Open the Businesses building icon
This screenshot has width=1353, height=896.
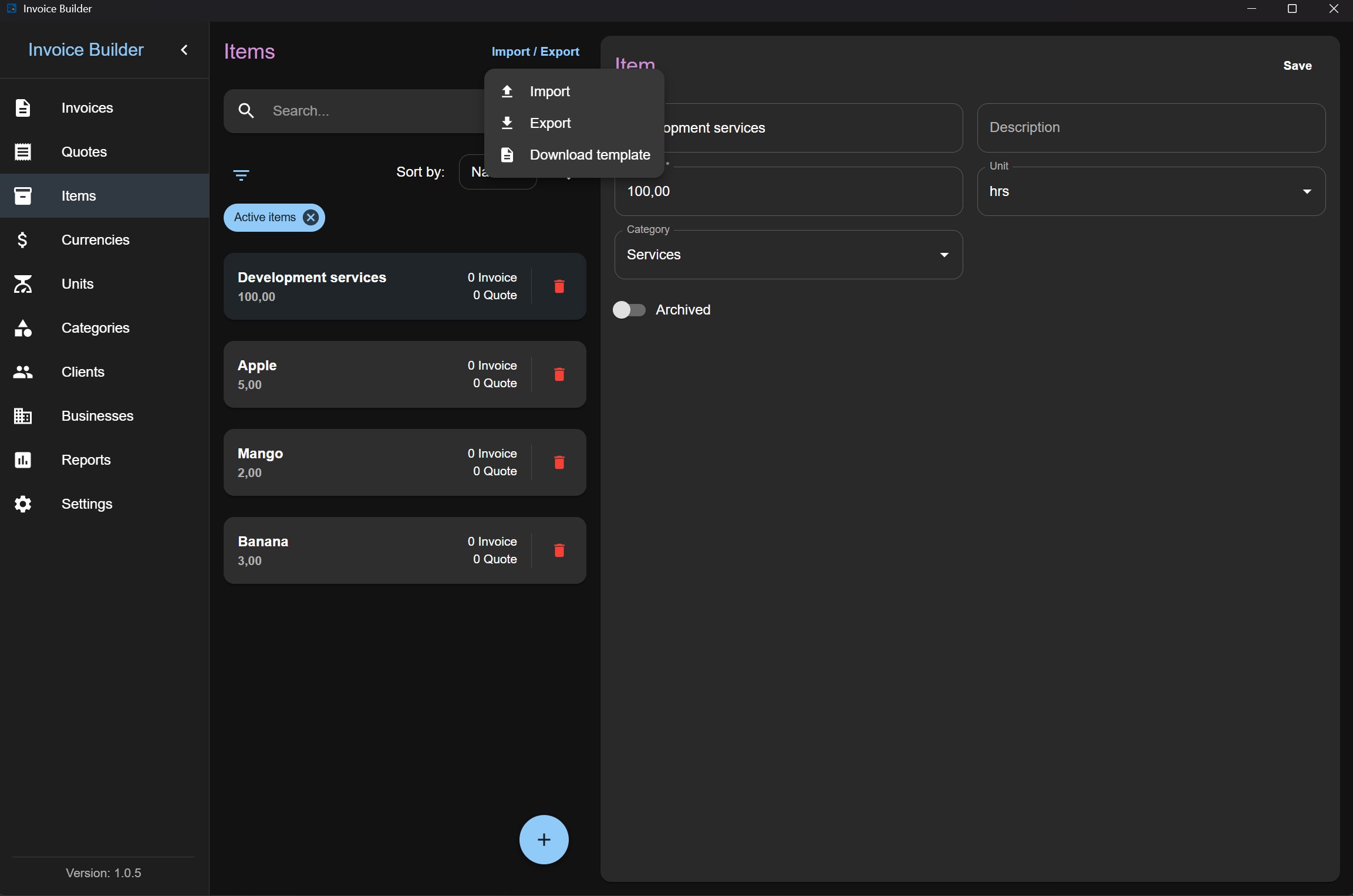tap(23, 416)
